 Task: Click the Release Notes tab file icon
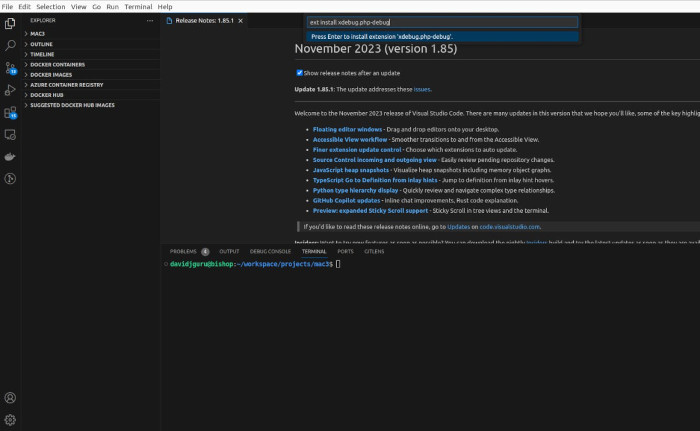pos(169,21)
